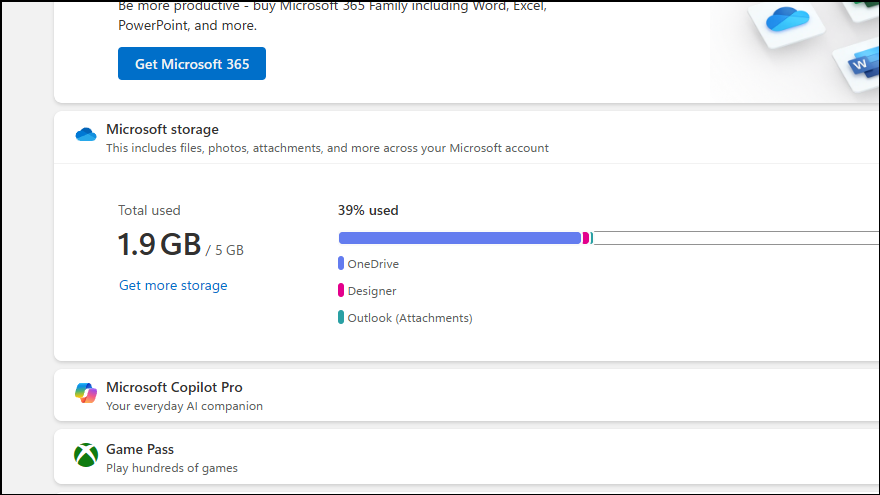Click the Your everyday AI companion subtitle
Screen dimensions: 880x495
click(x=184, y=406)
